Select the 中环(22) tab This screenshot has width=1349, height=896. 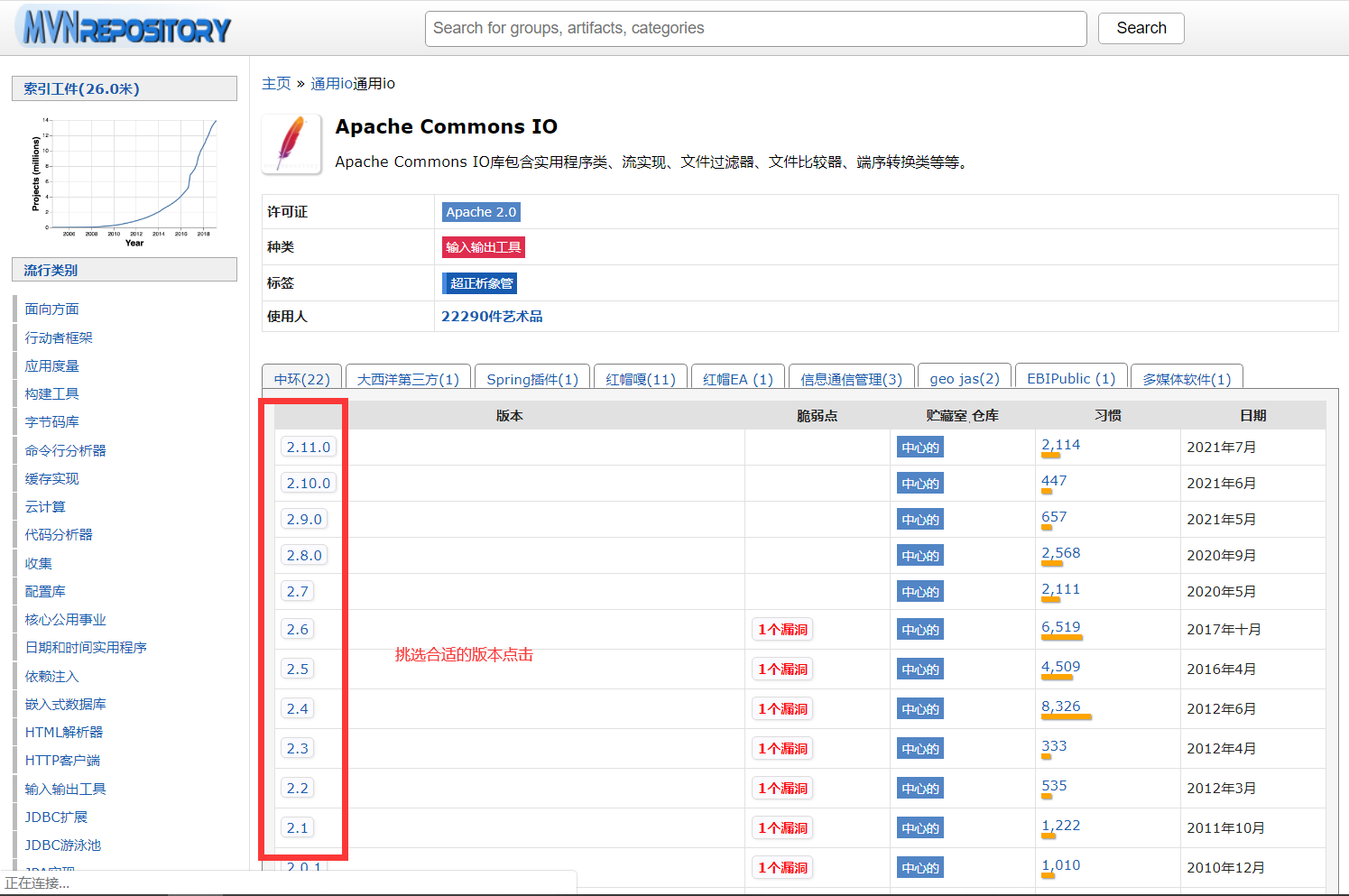302,378
